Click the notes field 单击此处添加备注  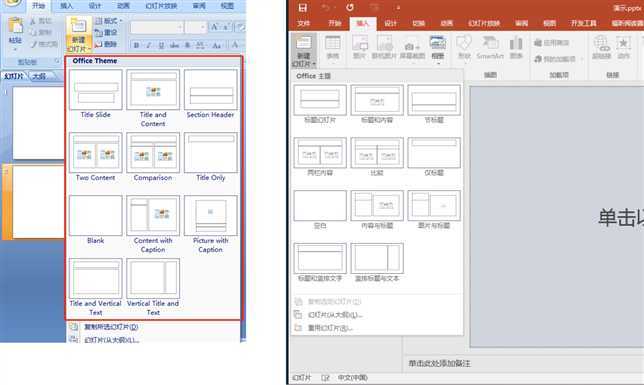pyautogui.click(x=439, y=364)
